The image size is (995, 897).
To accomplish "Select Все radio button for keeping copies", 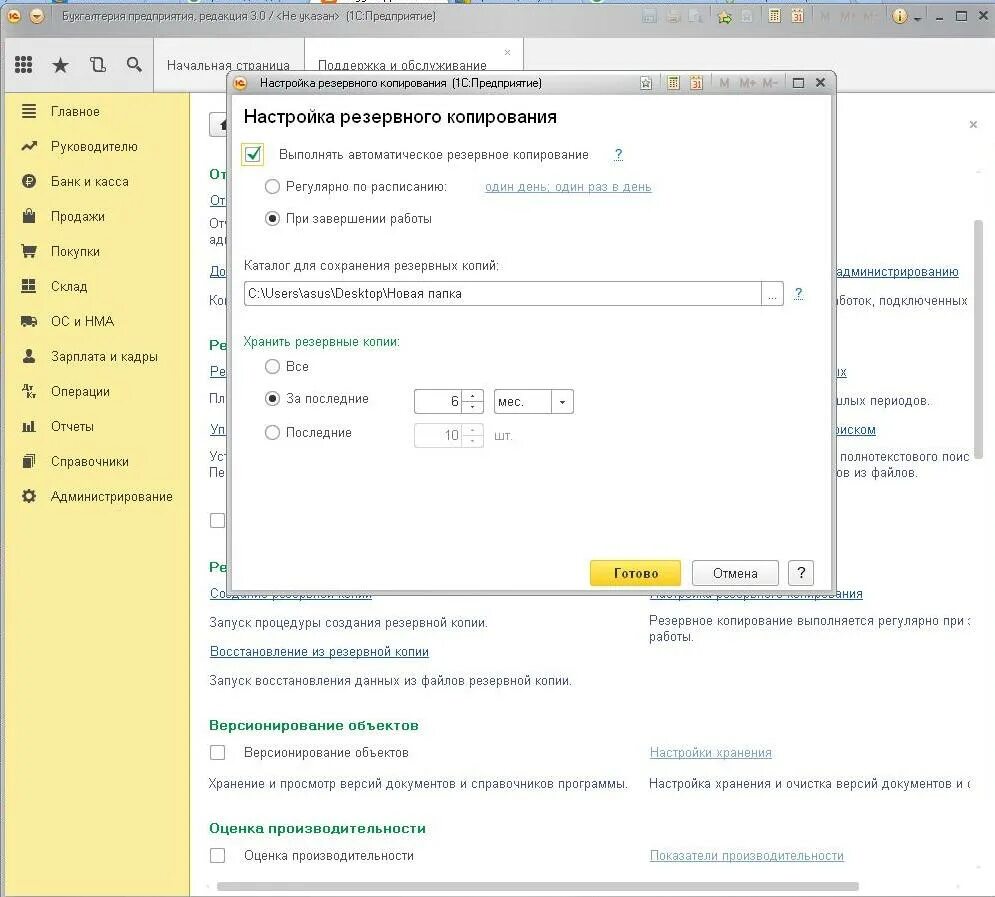I will click(x=272, y=366).
